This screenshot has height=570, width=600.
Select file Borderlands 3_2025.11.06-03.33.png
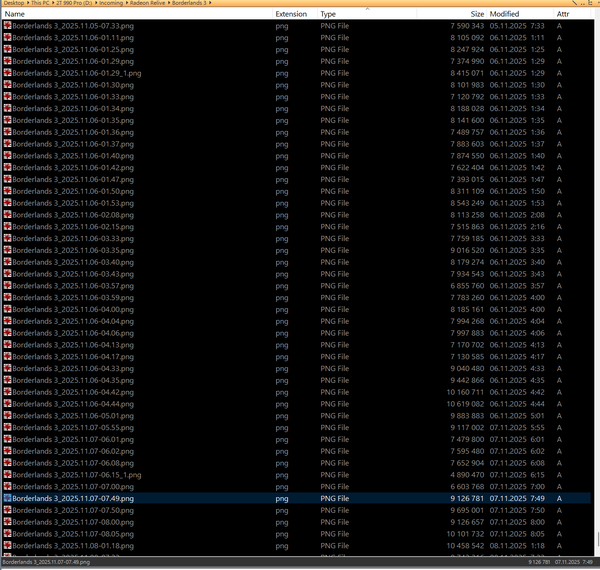(x=73, y=239)
